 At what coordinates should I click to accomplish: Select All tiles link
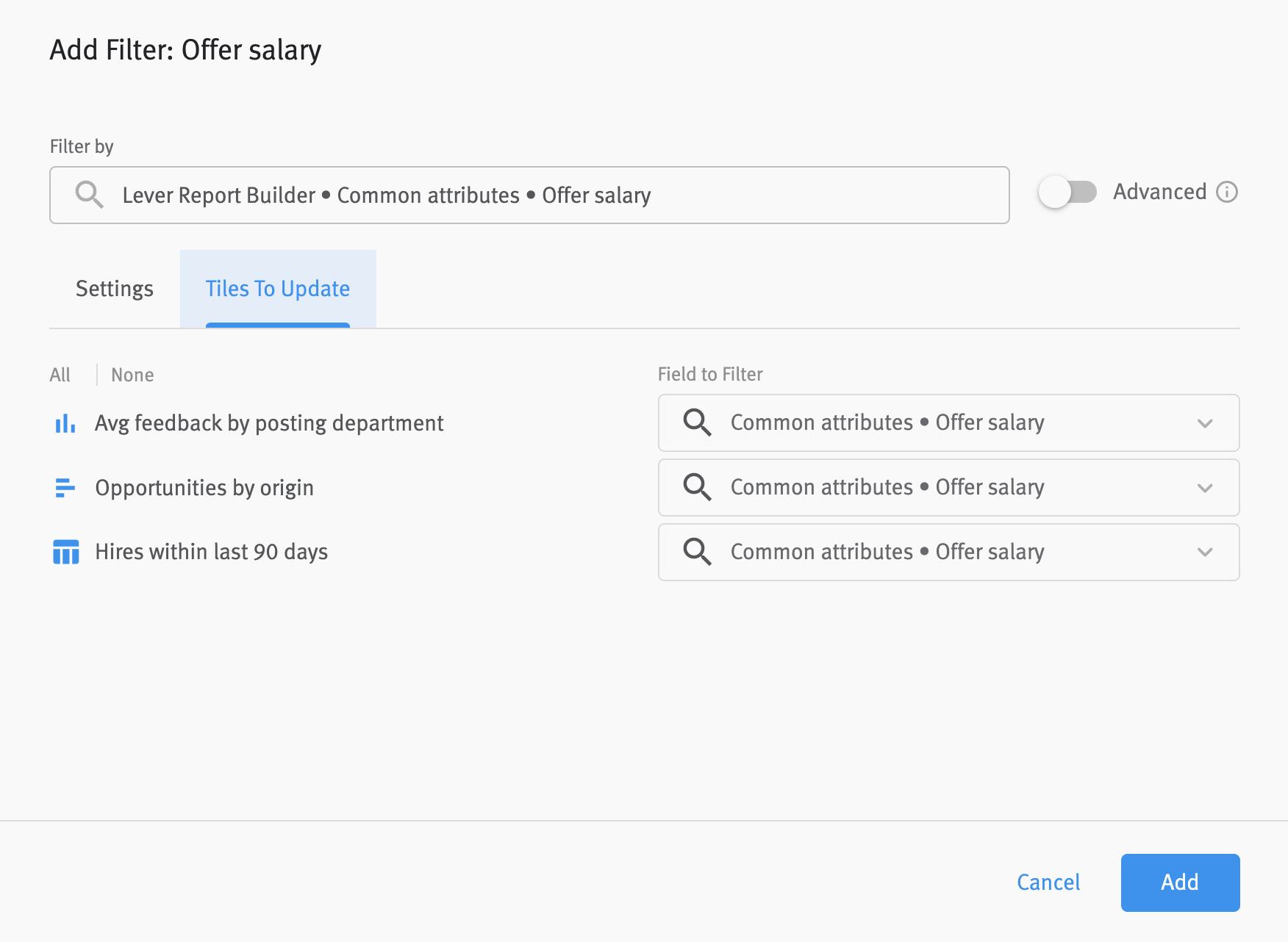tap(60, 375)
